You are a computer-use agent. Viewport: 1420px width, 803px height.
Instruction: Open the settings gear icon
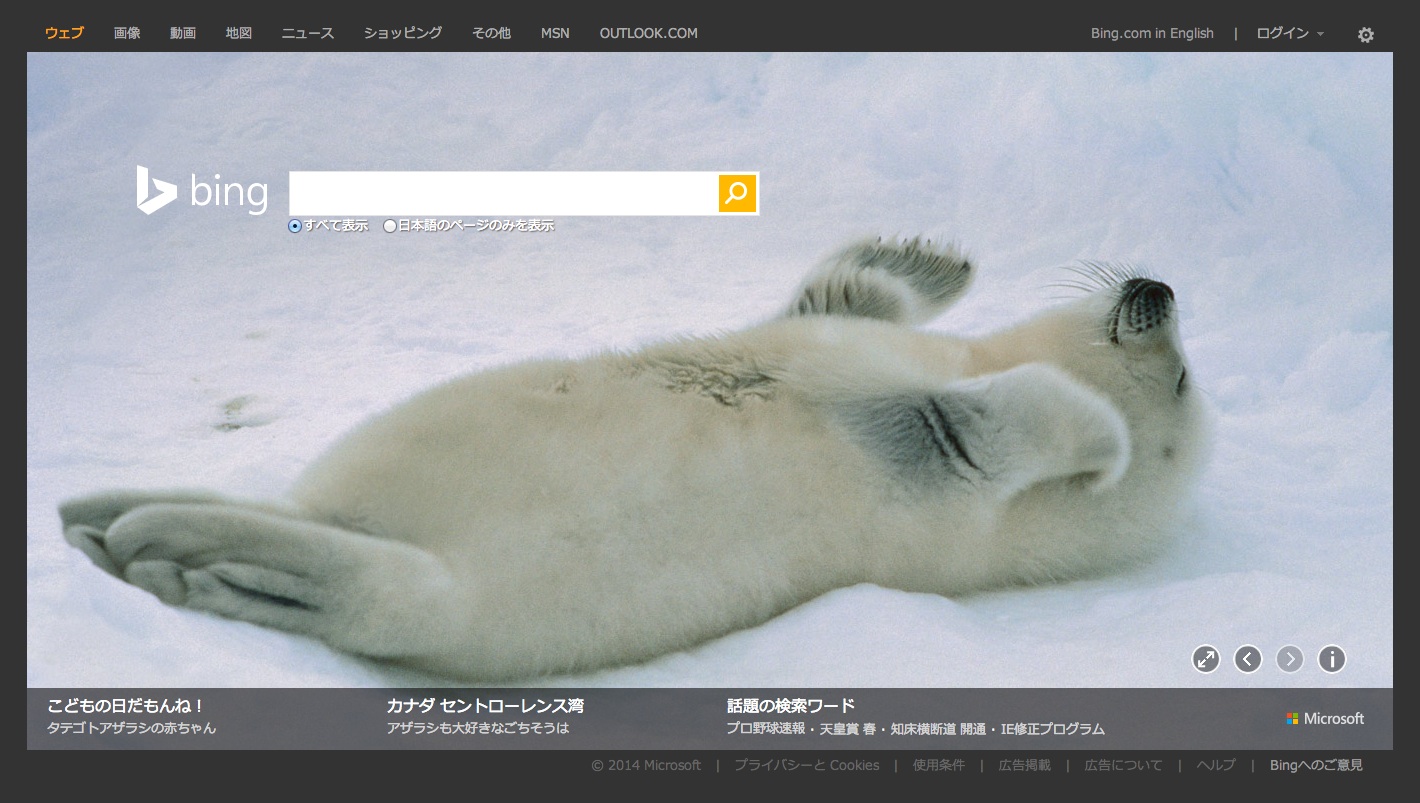coord(1365,35)
